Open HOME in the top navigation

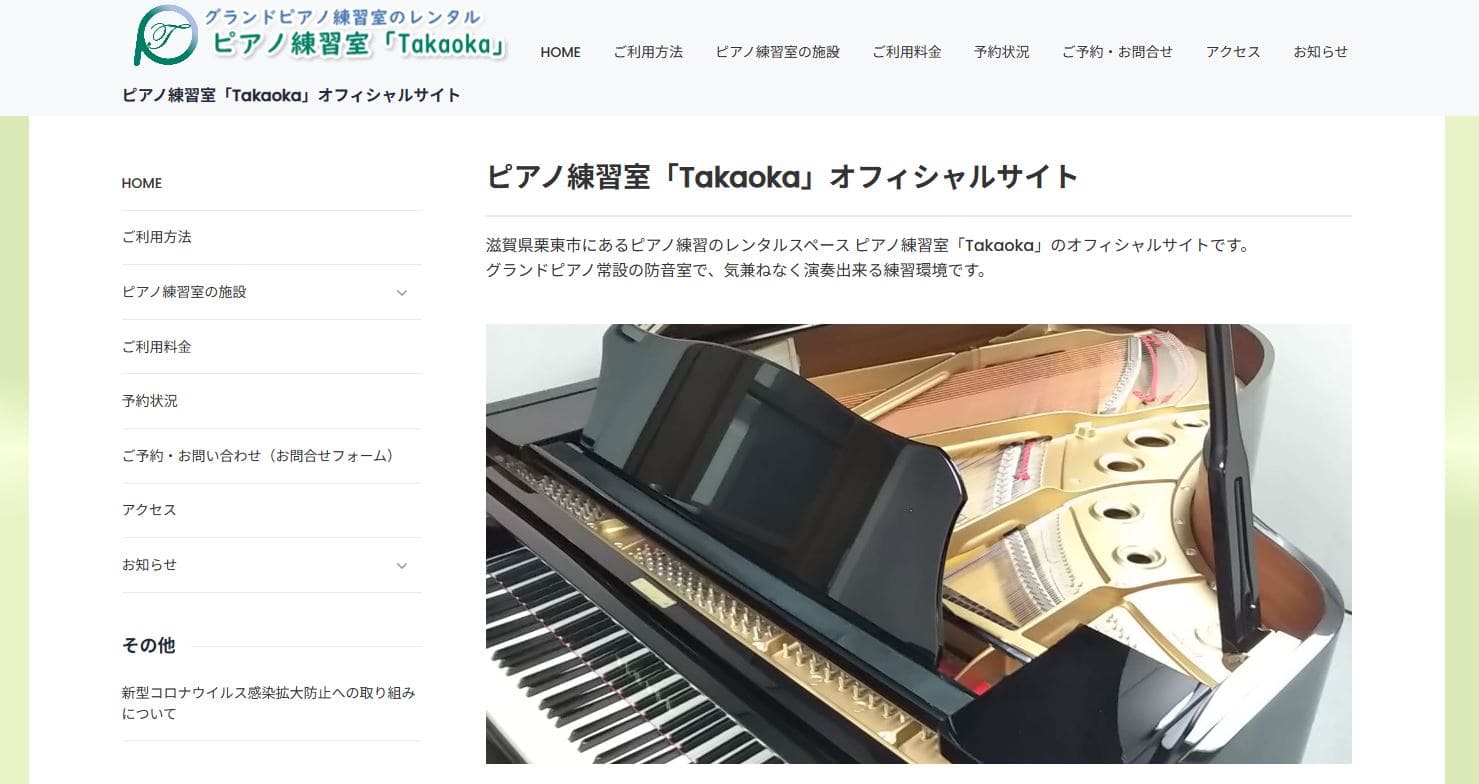coord(560,52)
